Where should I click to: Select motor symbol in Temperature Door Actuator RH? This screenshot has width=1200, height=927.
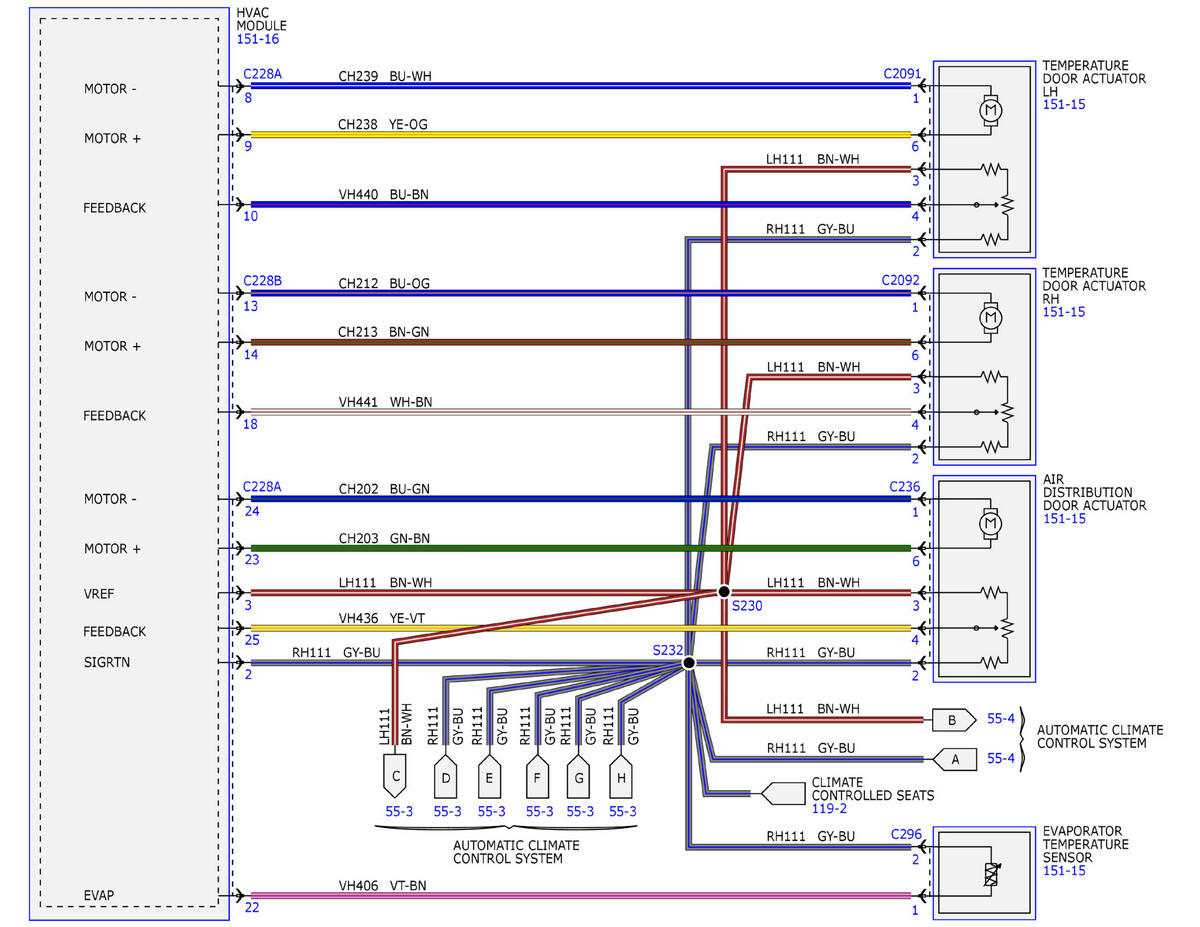click(991, 317)
